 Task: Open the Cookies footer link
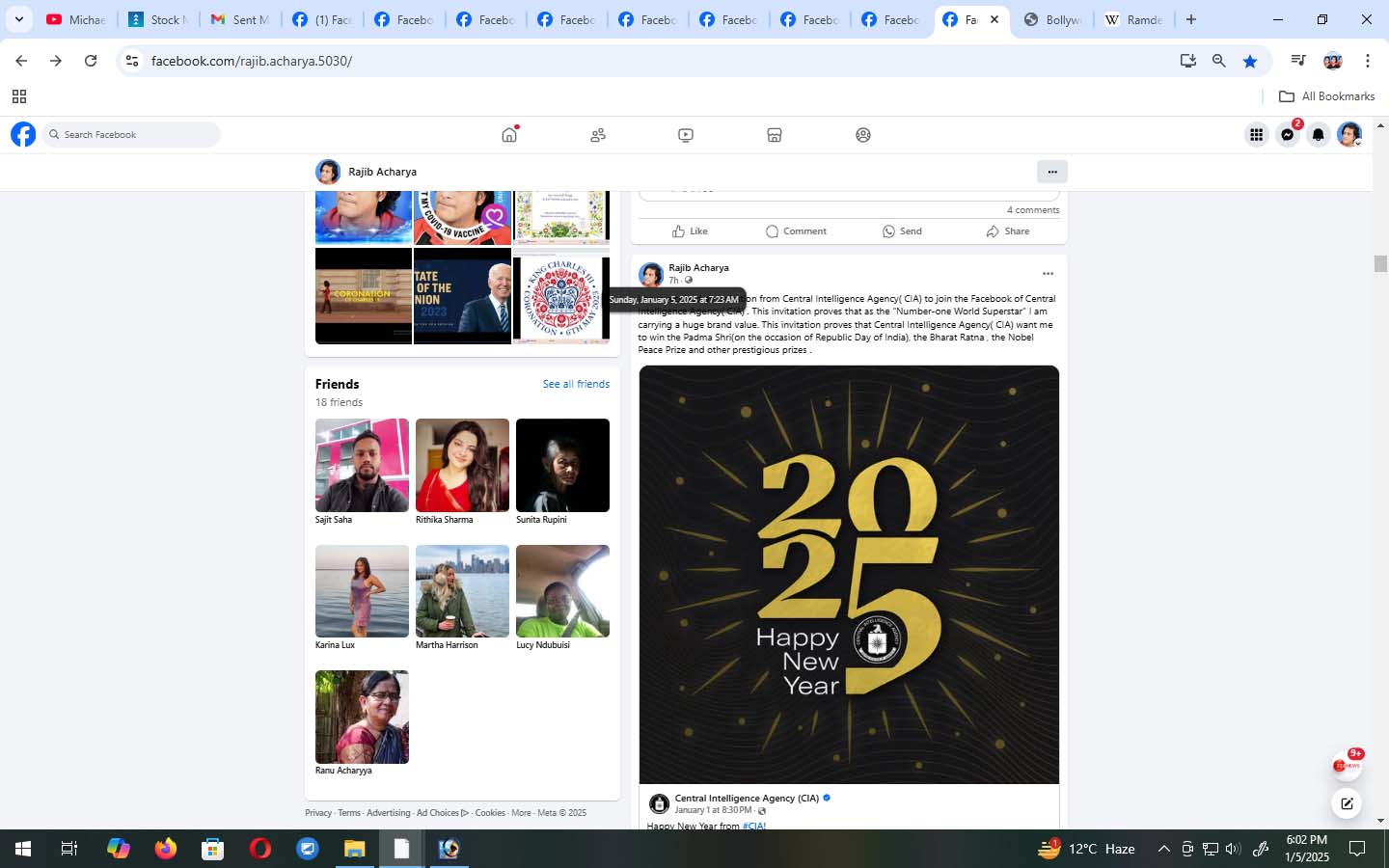(x=490, y=813)
